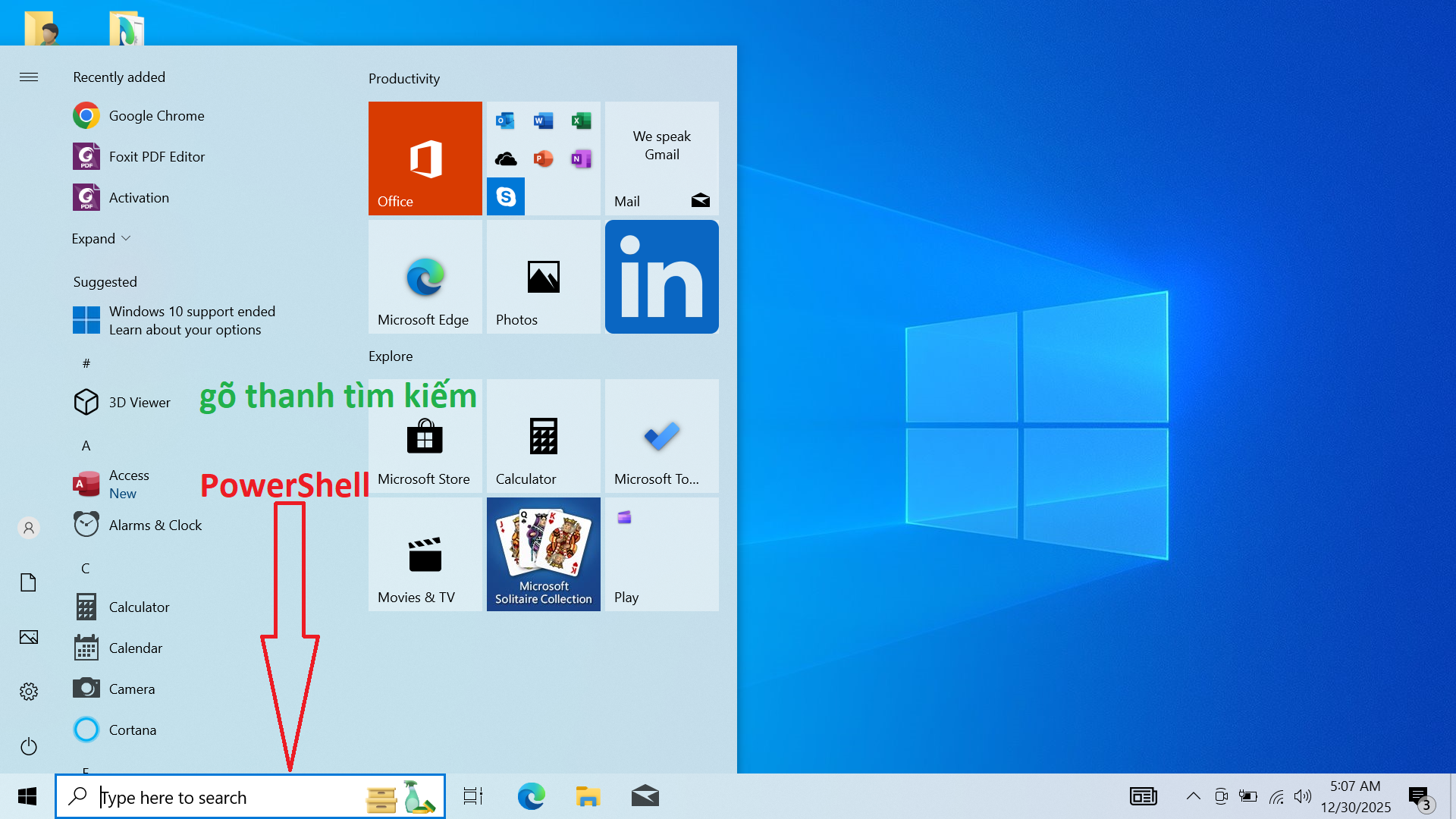Viewport: 1456px width, 819px height.
Task: Open Task View on the taskbar
Action: (473, 796)
